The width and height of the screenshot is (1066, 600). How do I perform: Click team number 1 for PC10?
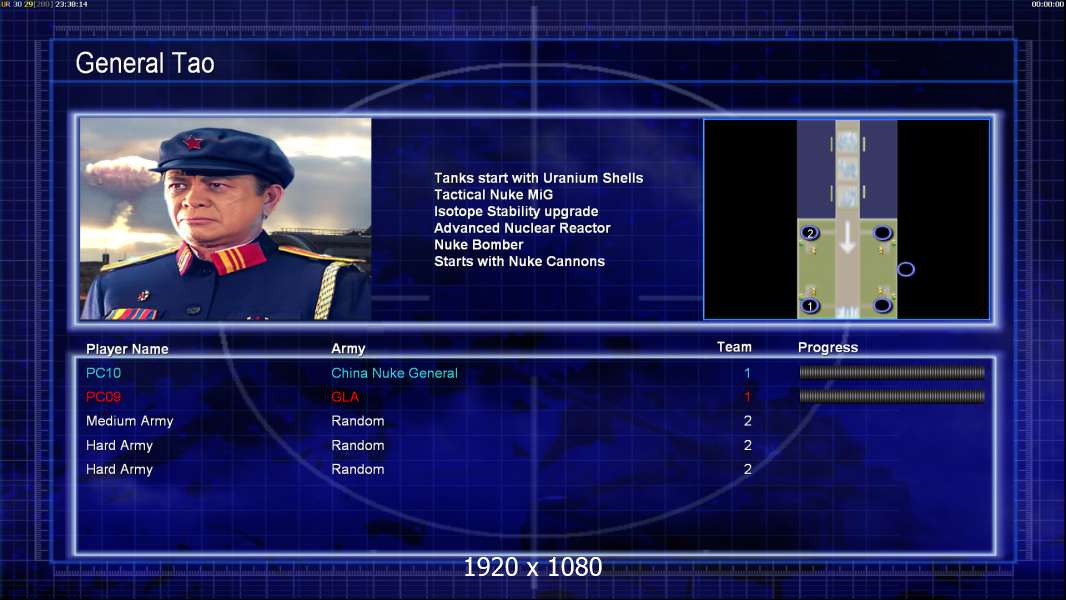click(747, 372)
